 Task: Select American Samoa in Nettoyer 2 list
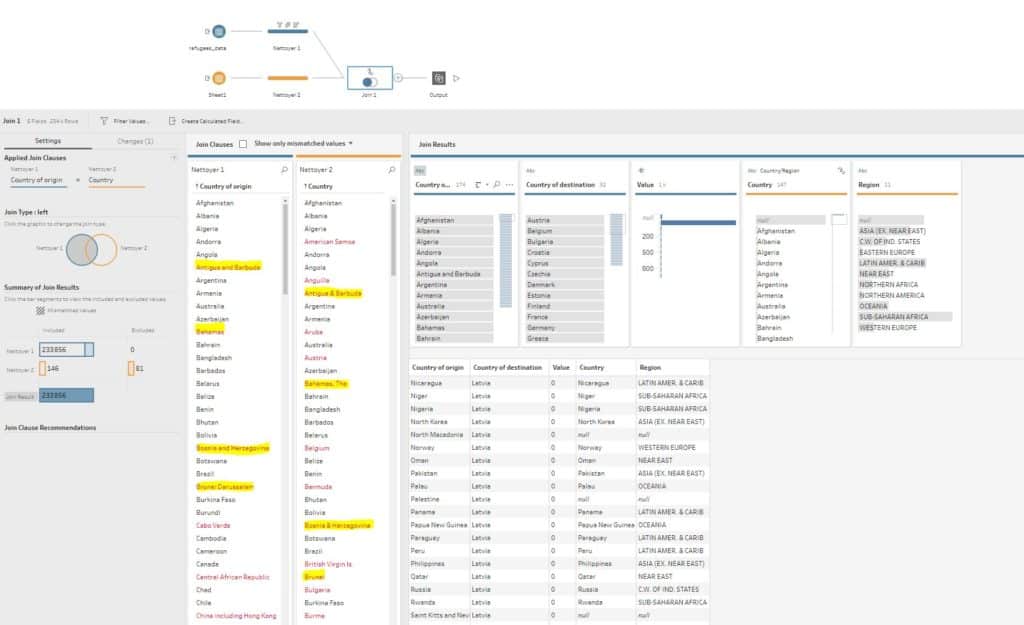point(330,242)
